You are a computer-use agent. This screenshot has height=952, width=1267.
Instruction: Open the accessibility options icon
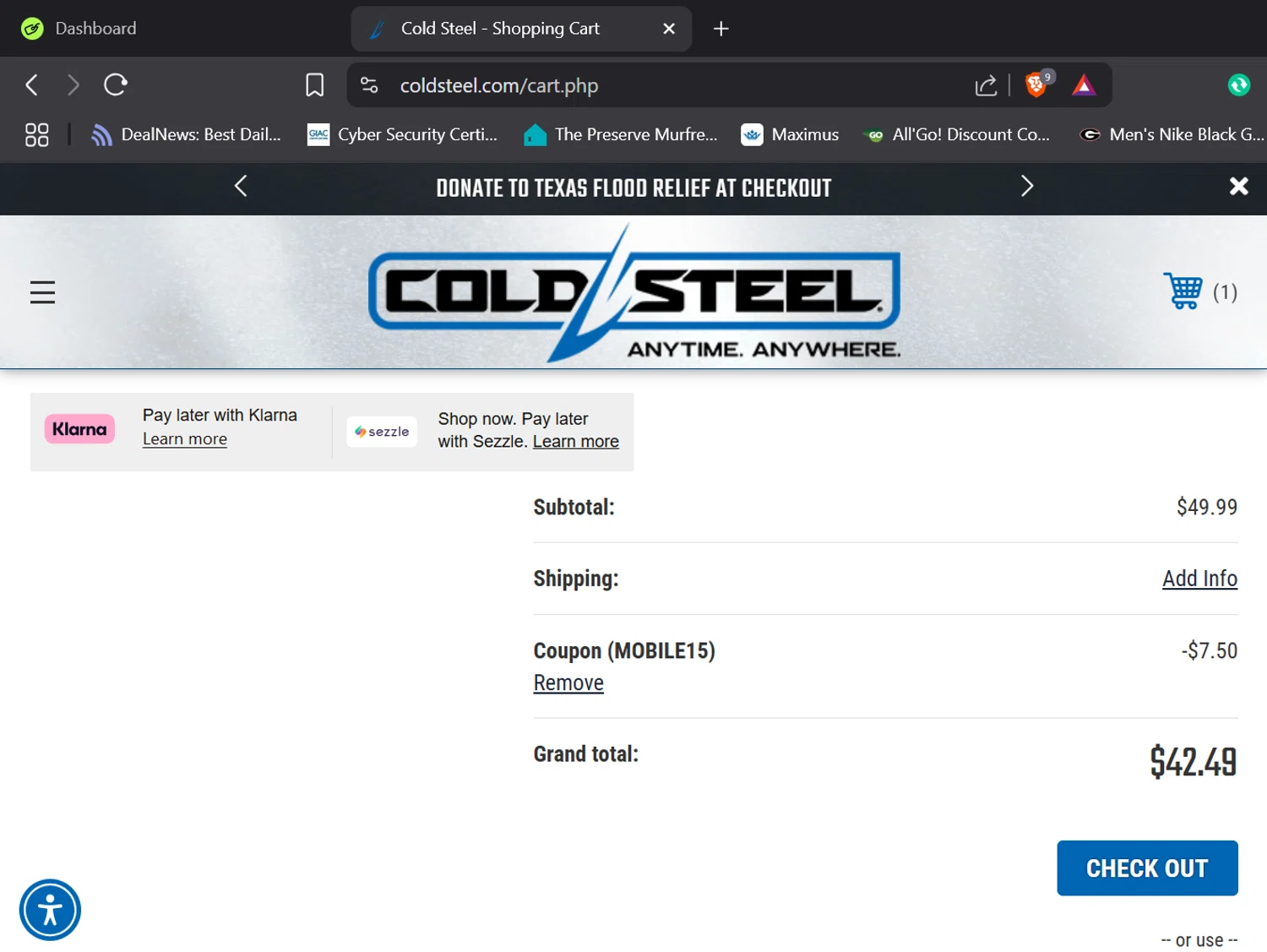(x=50, y=910)
